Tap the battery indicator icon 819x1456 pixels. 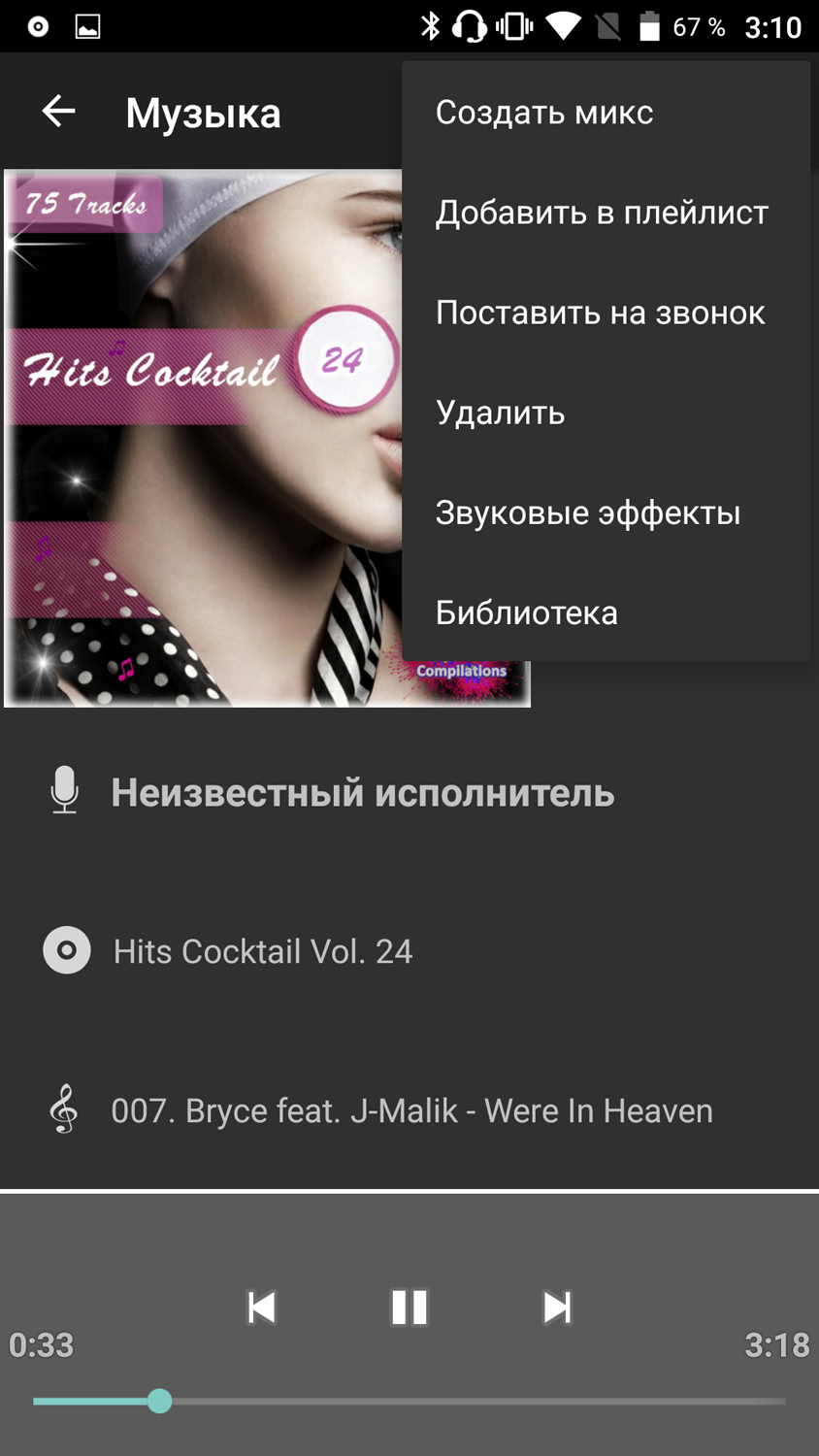coord(649,26)
